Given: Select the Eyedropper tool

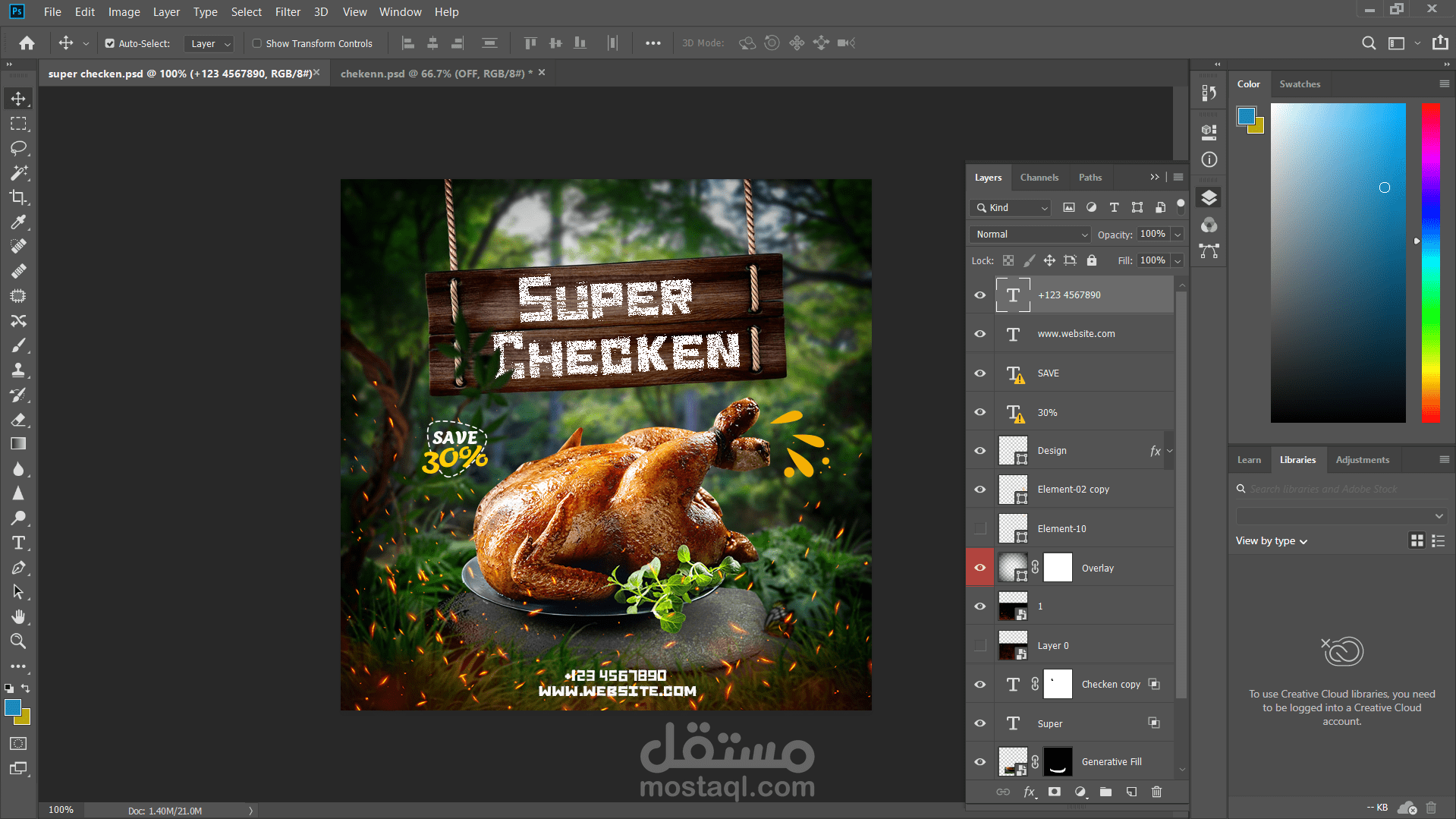Looking at the screenshot, I should point(18,222).
